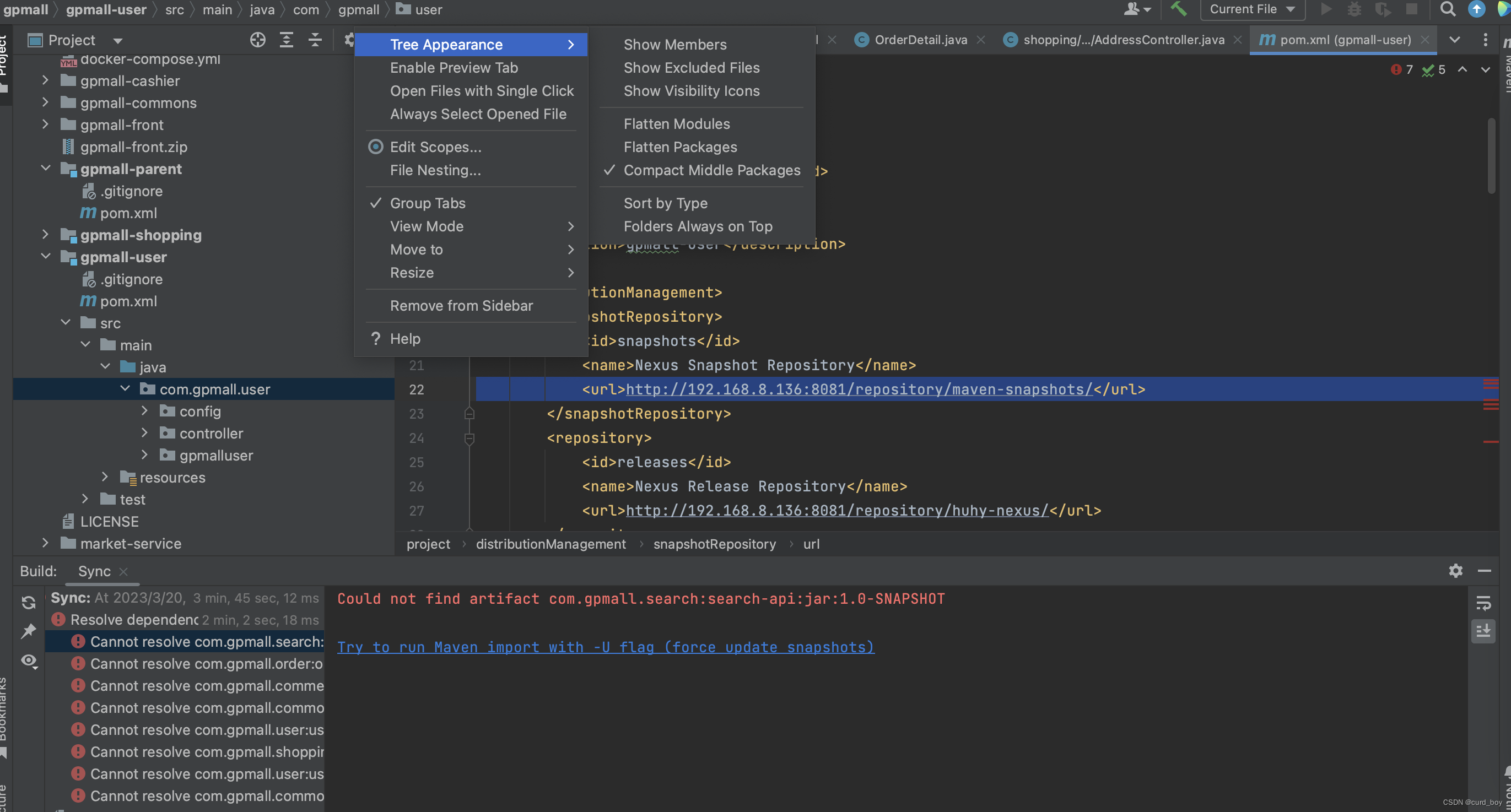Screen dimensions: 1511x812
Task: Click the previous highlighted error up arrow
Action: click(1462, 70)
